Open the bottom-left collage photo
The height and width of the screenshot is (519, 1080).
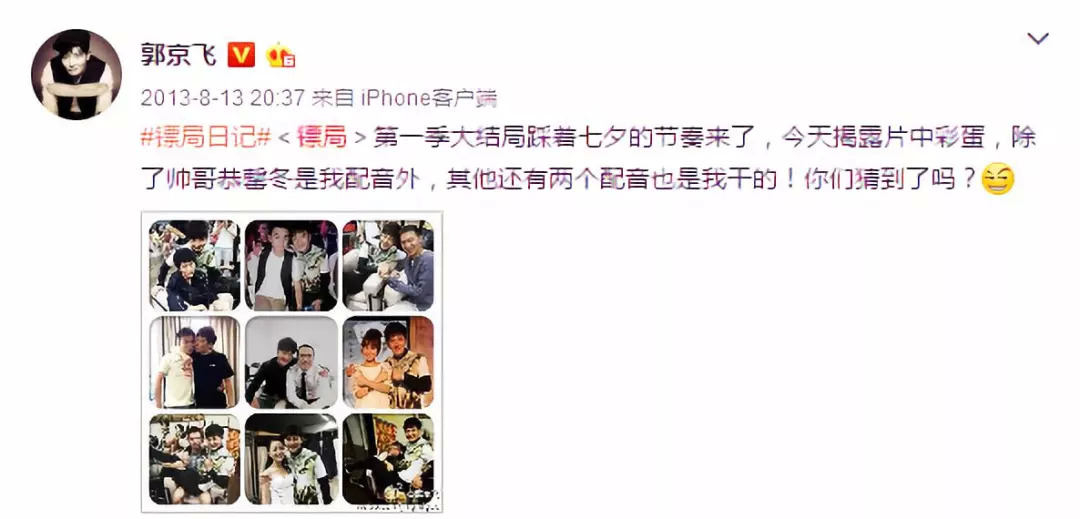196,458
